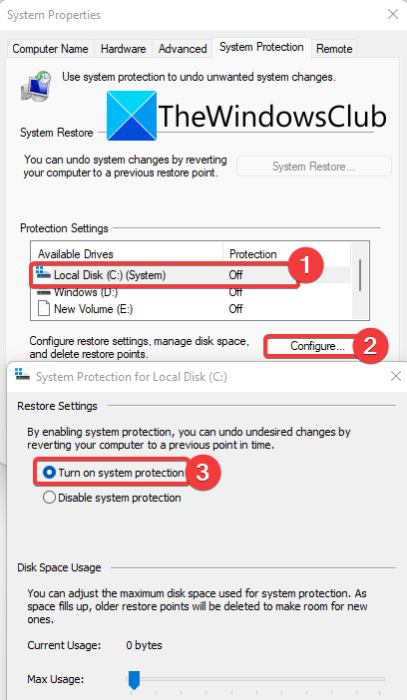Viewport: 407px width, 700px height.
Task: Select Windows (D:) drive row
Action: pos(191,292)
